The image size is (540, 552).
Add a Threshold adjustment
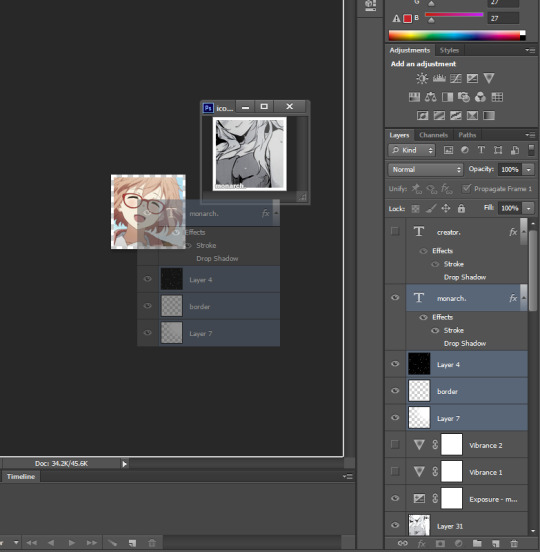tap(456, 115)
